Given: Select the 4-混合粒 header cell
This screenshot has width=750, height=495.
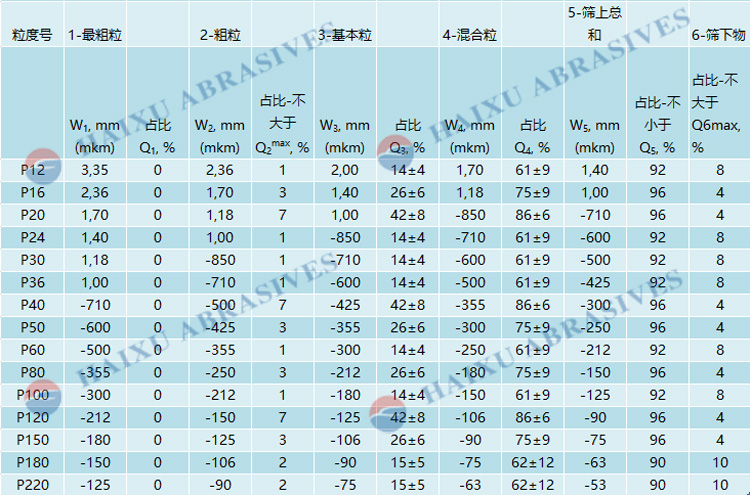Looking at the screenshot, I should coord(470,34).
